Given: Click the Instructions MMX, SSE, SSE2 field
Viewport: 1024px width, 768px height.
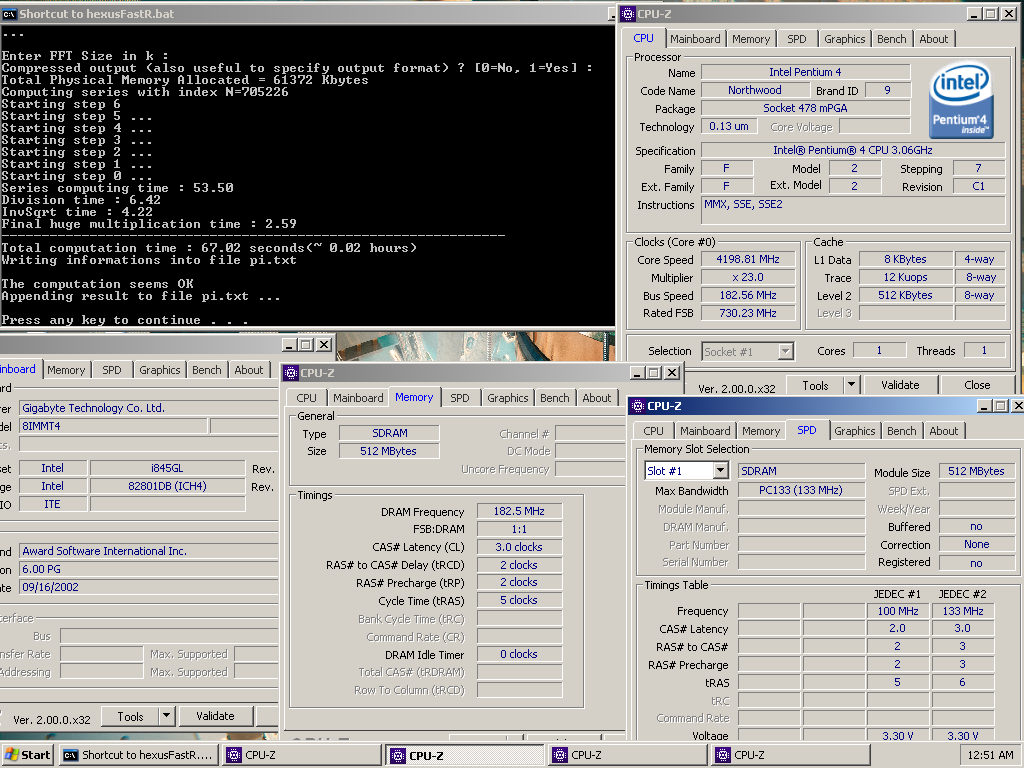Looking at the screenshot, I should (853, 211).
